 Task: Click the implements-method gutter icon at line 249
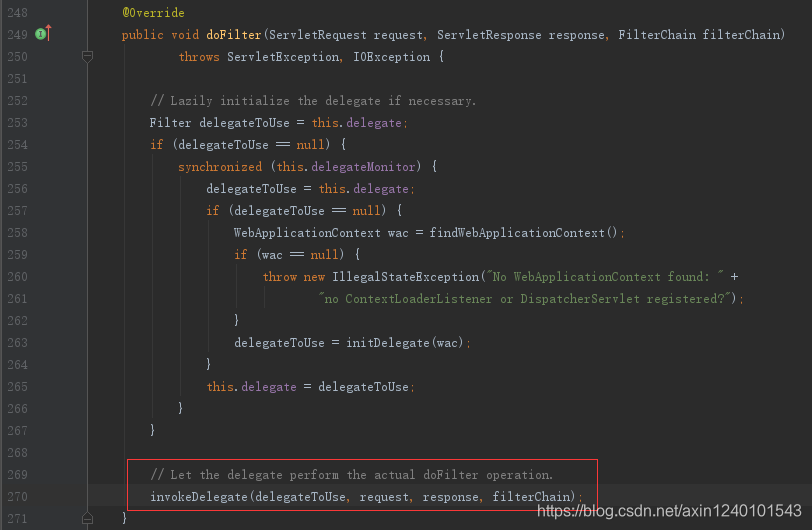point(43,34)
